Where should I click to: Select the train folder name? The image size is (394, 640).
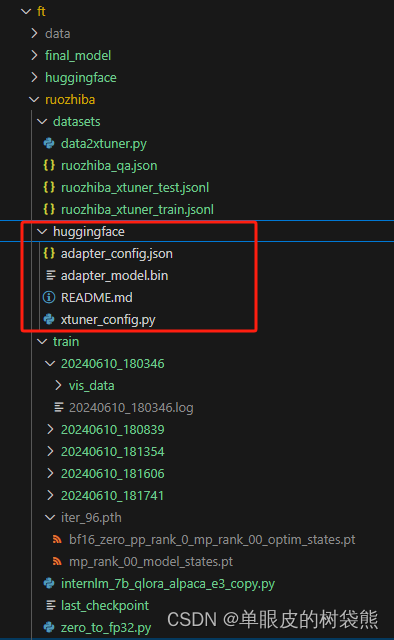(x=66, y=342)
